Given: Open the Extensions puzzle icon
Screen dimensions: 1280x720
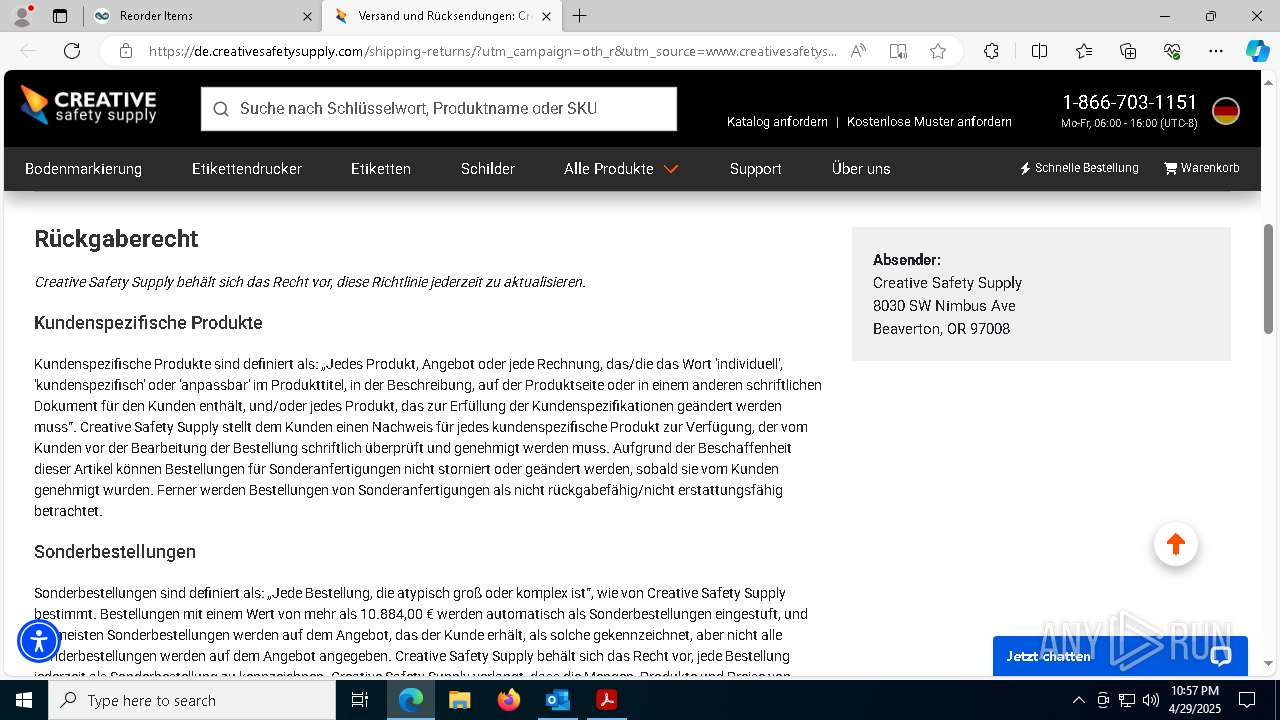Looking at the screenshot, I should click(991, 51).
